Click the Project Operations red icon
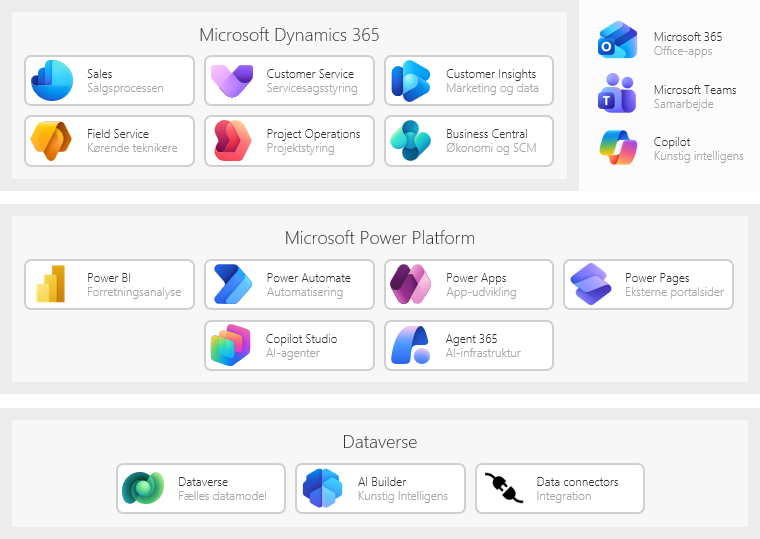 (x=232, y=141)
